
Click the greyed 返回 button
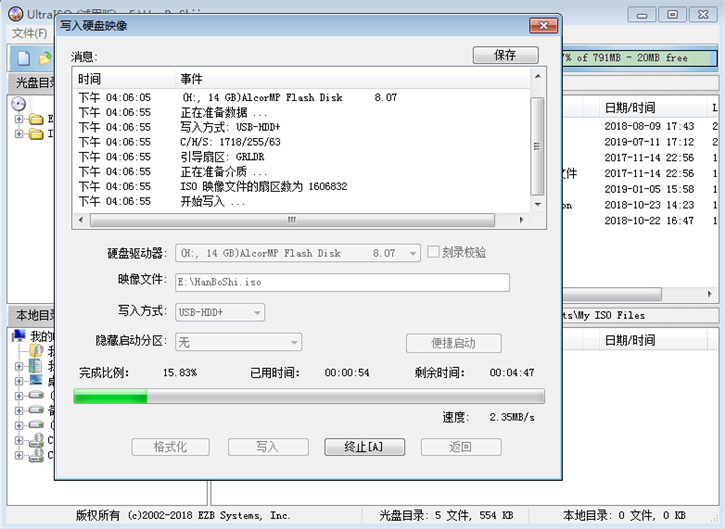click(461, 447)
